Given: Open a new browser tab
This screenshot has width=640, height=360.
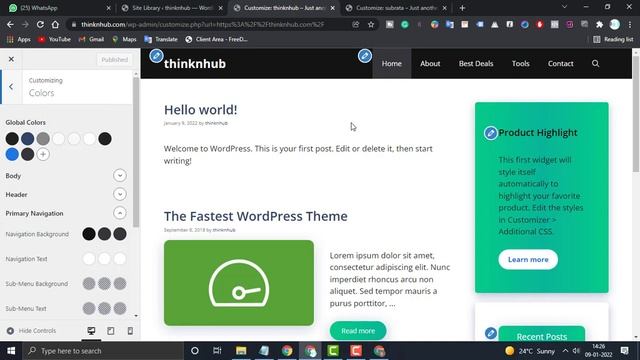Looking at the screenshot, I should point(462,8).
